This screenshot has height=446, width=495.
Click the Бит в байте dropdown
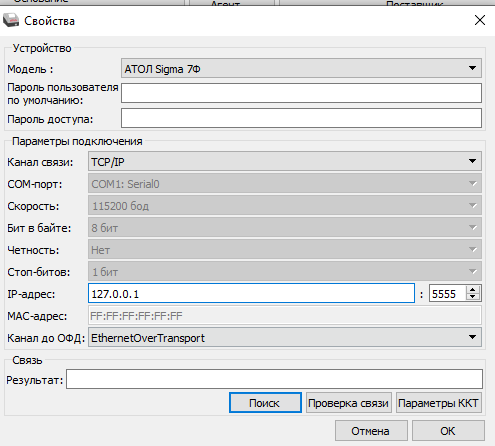click(x=285, y=228)
